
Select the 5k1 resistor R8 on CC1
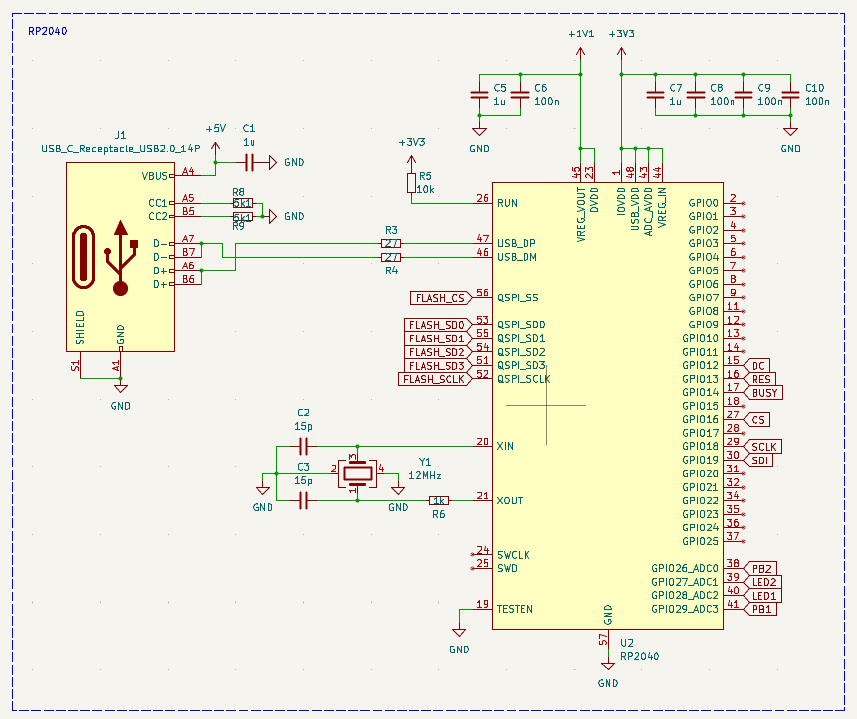[242, 203]
